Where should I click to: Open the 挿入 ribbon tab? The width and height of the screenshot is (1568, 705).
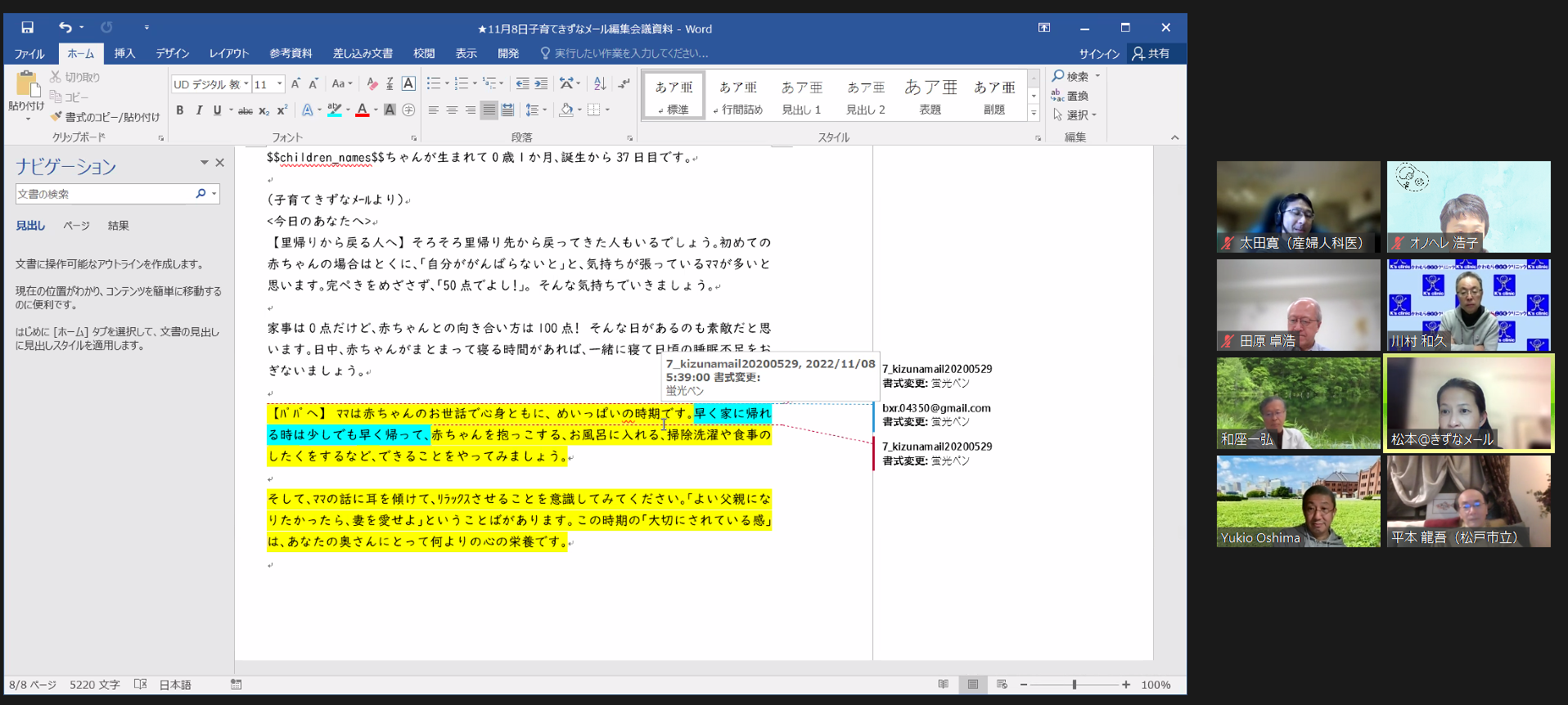pos(124,54)
